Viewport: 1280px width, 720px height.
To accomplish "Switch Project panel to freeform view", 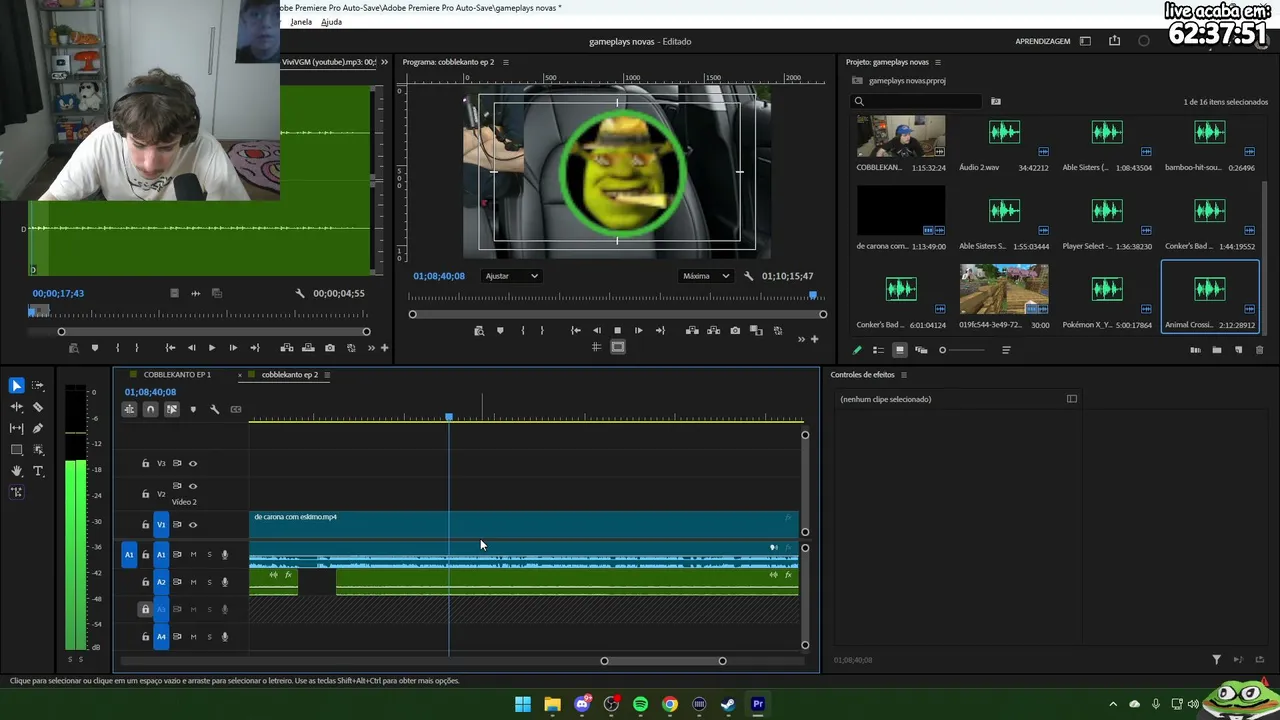I will coord(921,350).
